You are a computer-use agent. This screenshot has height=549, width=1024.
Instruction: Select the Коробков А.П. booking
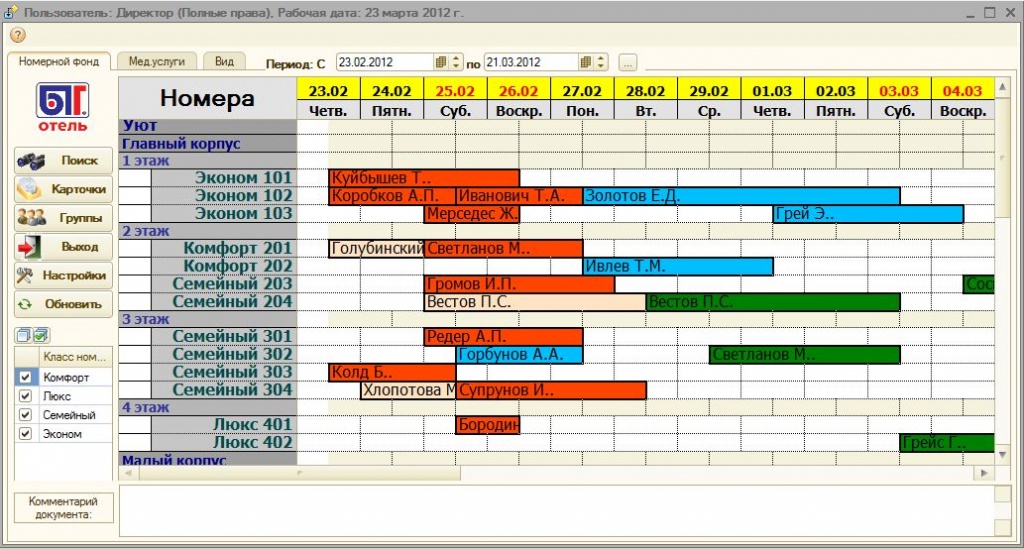[392, 196]
